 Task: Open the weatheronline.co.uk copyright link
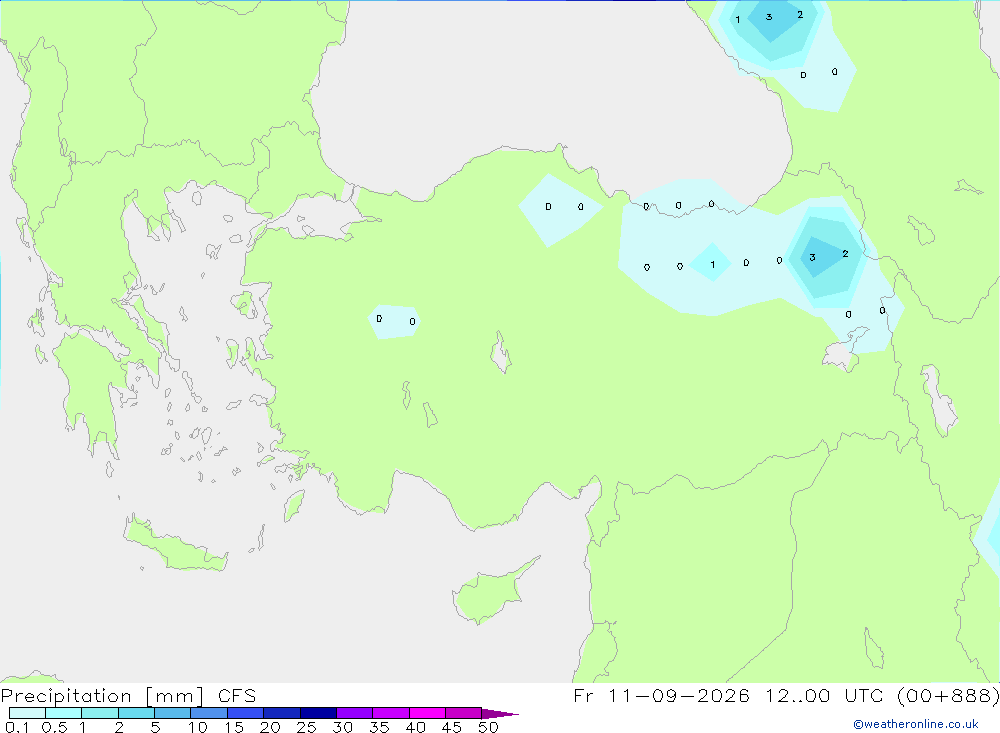(916, 724)
